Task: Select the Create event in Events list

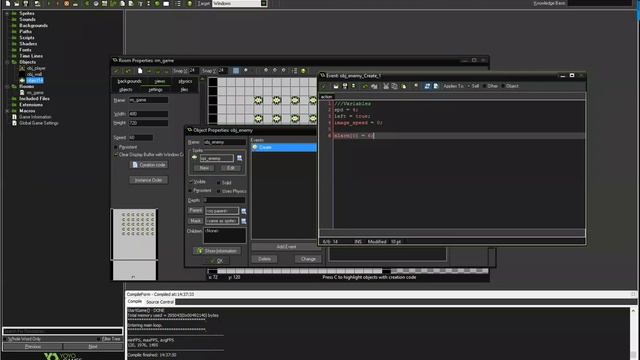Action: tap(284, 147)
